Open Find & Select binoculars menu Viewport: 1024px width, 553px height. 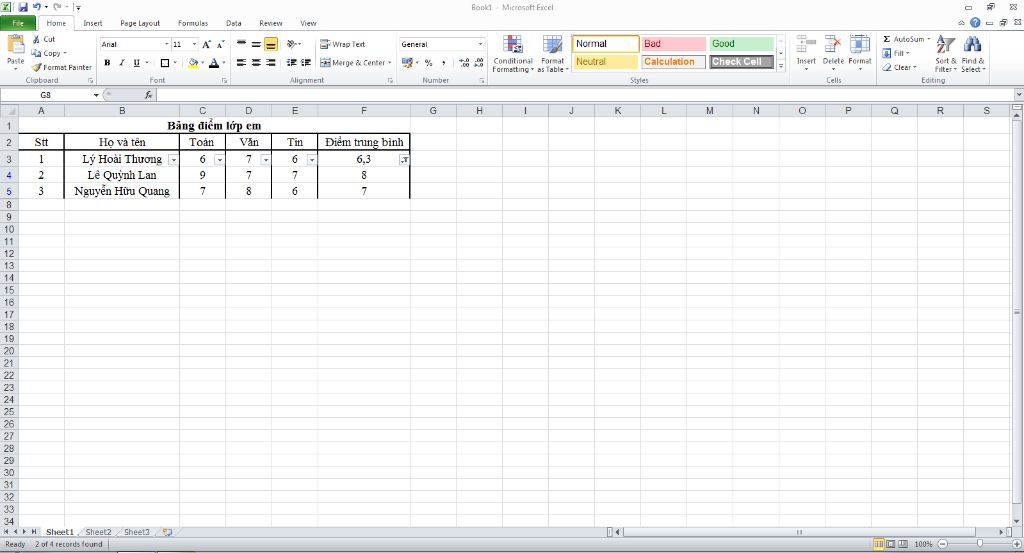[x=972, y=54]
